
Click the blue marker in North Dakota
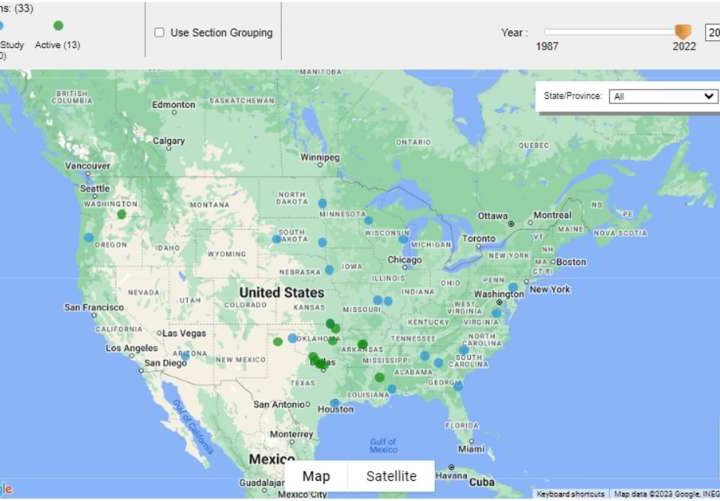[x=322, y=203]
